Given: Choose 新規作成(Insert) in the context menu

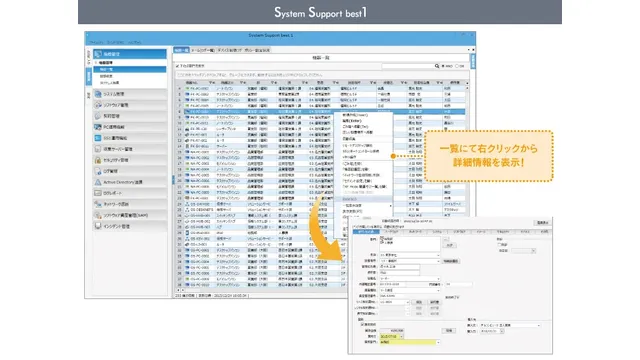Looking at the screenshot, I should coord(355,115).
